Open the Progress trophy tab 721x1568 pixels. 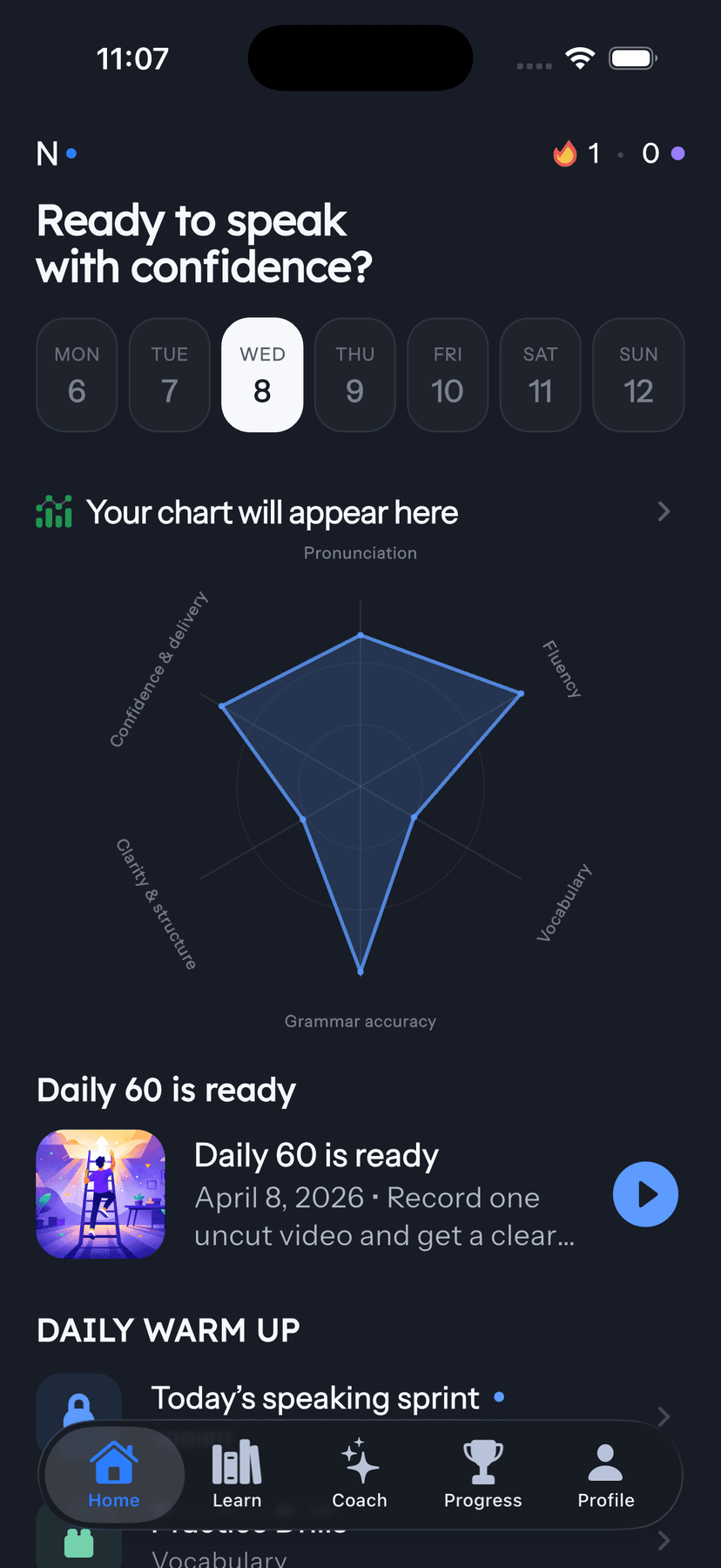[482, 1474]
